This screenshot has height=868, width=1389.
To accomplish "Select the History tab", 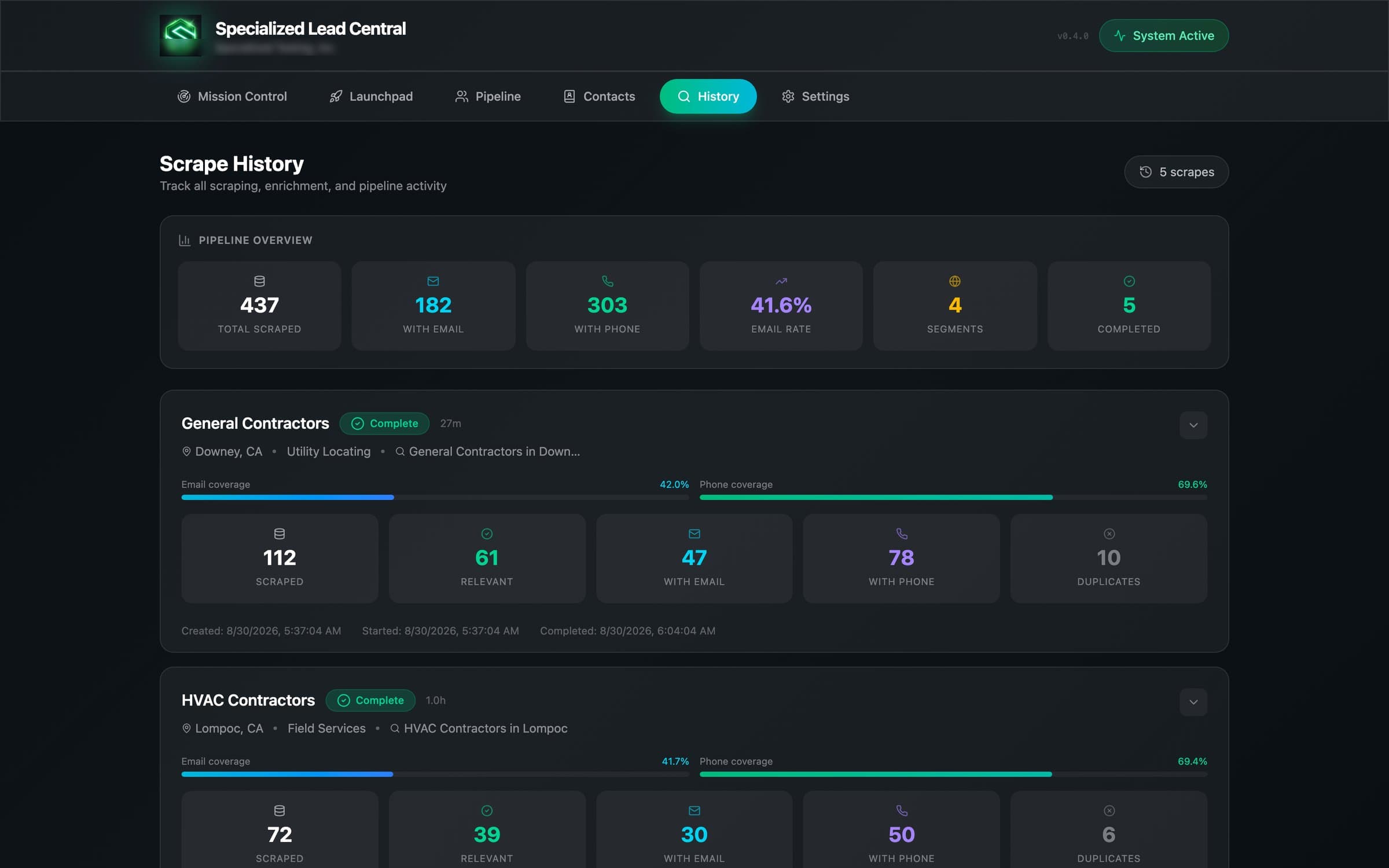I will coord(708,97).
